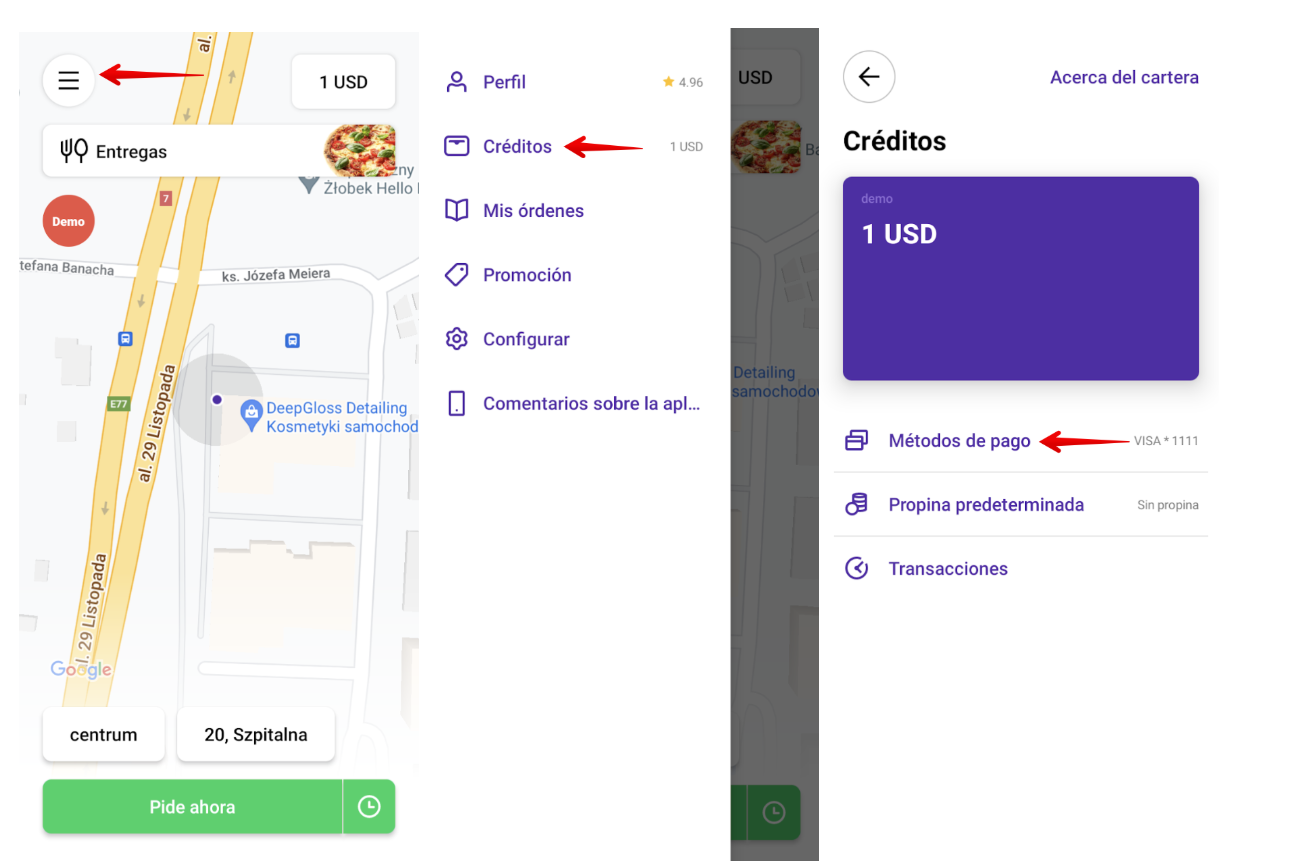Viewport: 1312px width, 866px height.
Task: Tap the purple 1 USD demo wallet card
Action: [x=1021, y=279]
